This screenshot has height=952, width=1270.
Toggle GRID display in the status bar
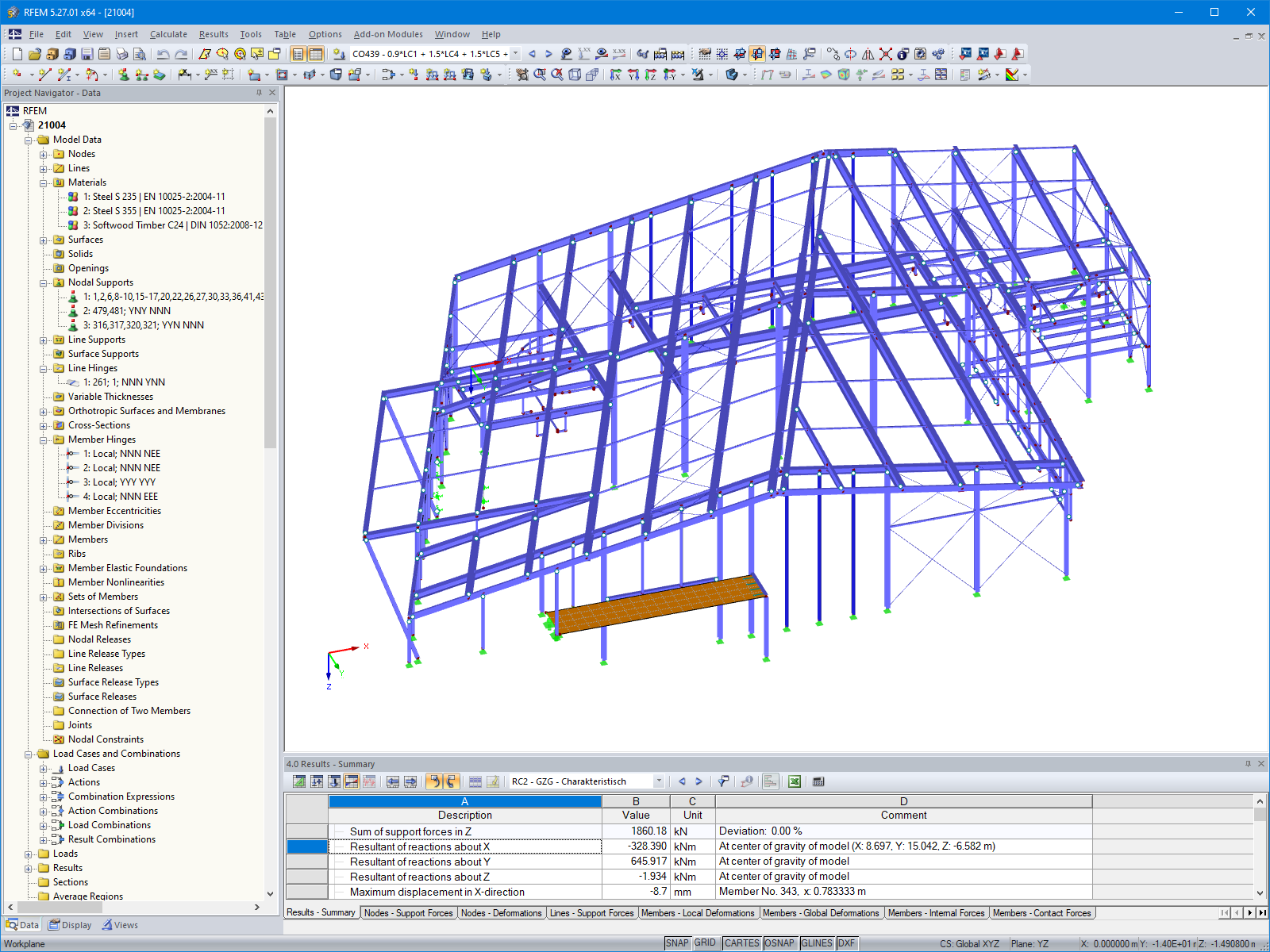[705, 943]
